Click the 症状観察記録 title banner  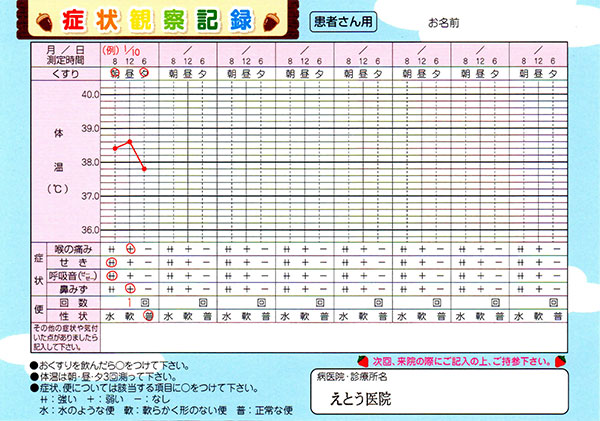click(x=143, y=20)
